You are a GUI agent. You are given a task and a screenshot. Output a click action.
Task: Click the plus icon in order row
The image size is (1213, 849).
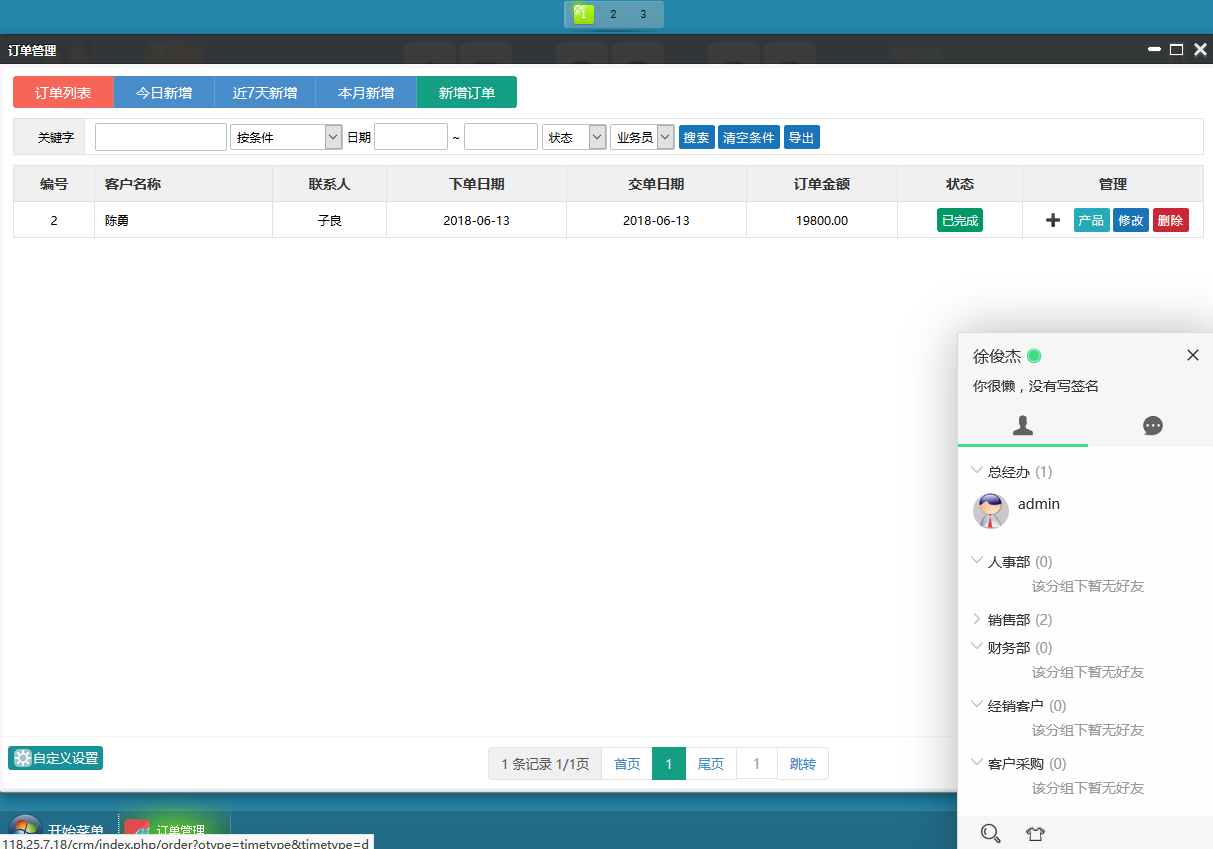(1053, 221)
